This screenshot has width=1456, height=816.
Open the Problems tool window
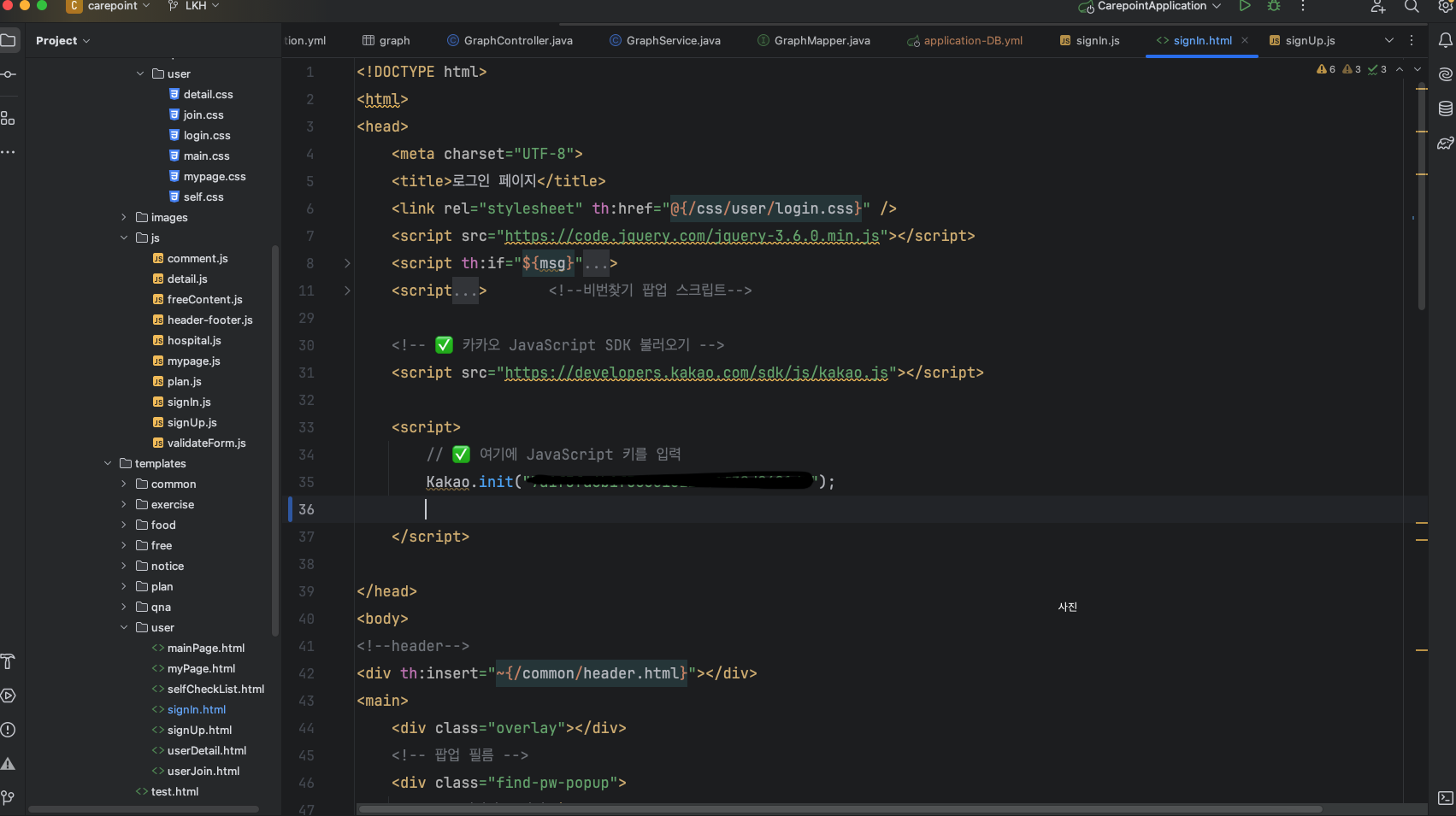point(9,730)
